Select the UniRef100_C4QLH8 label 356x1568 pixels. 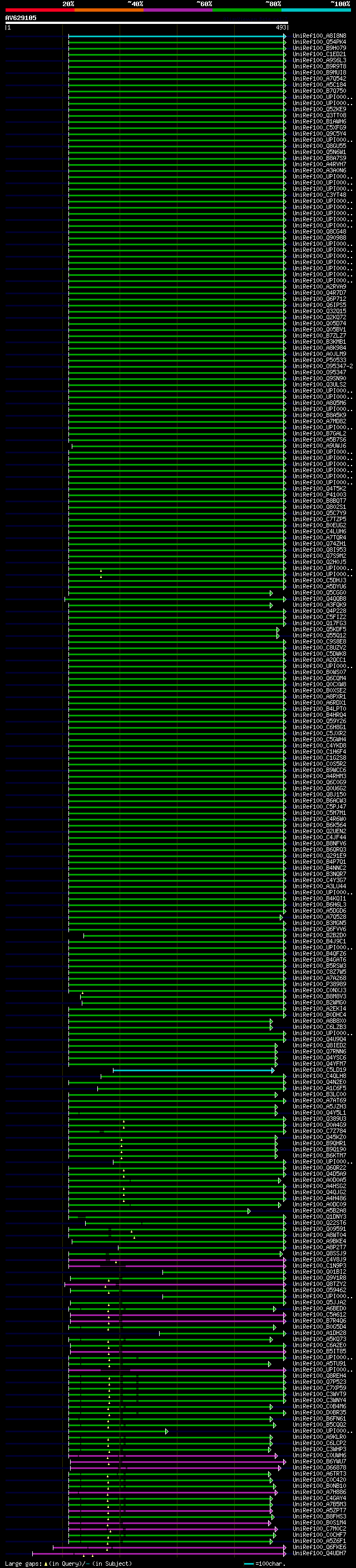[319, 1076]
